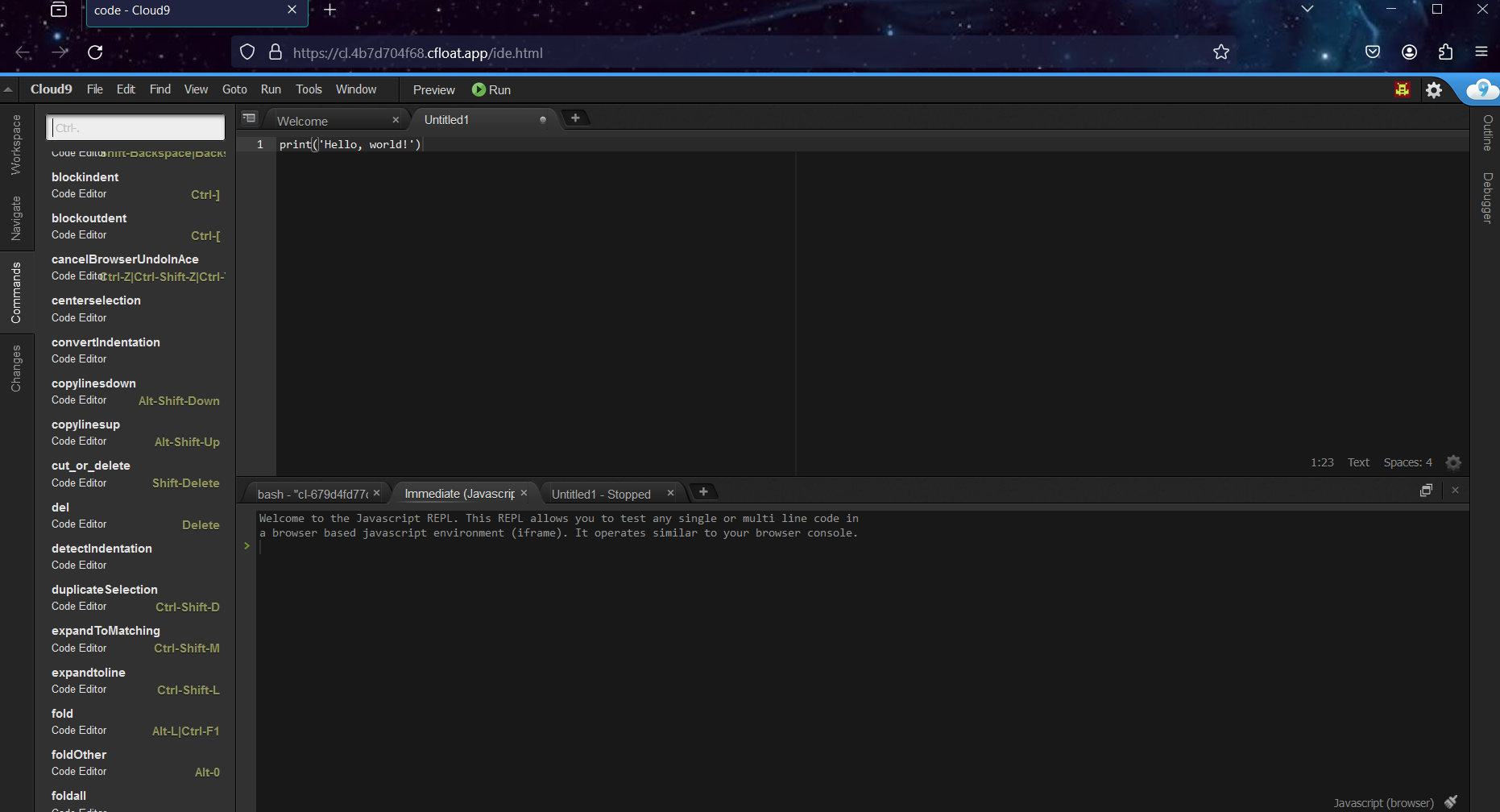
Task: Open the Pocket save icon
Action: coord(1373,52)
